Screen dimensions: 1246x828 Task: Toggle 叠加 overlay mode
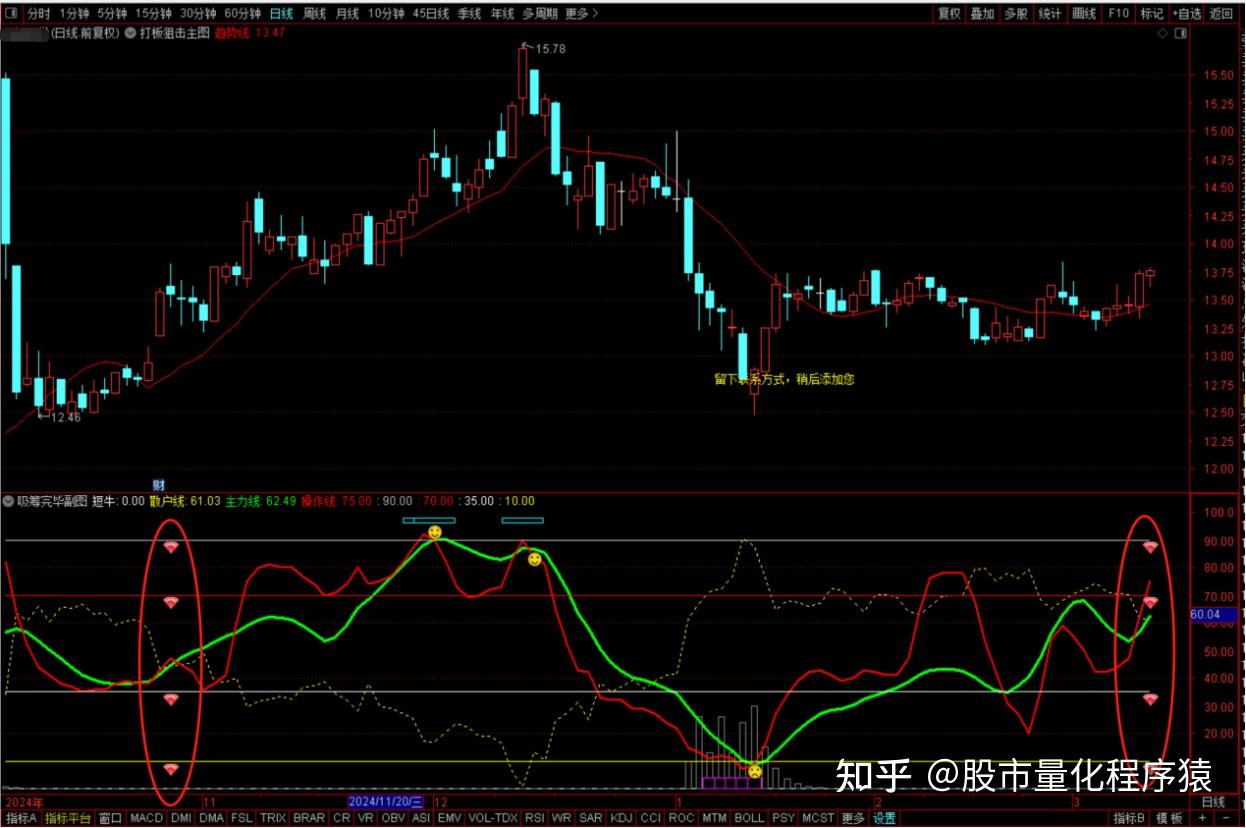tap(983, 14)
